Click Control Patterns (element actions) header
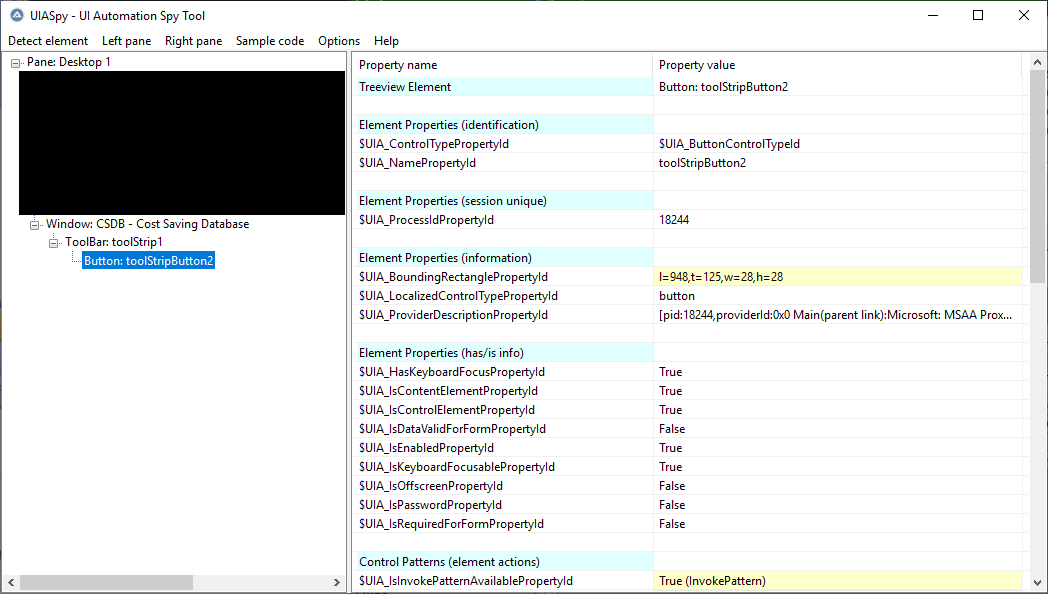The image size is (1048, 594). (x=688, y=562)
